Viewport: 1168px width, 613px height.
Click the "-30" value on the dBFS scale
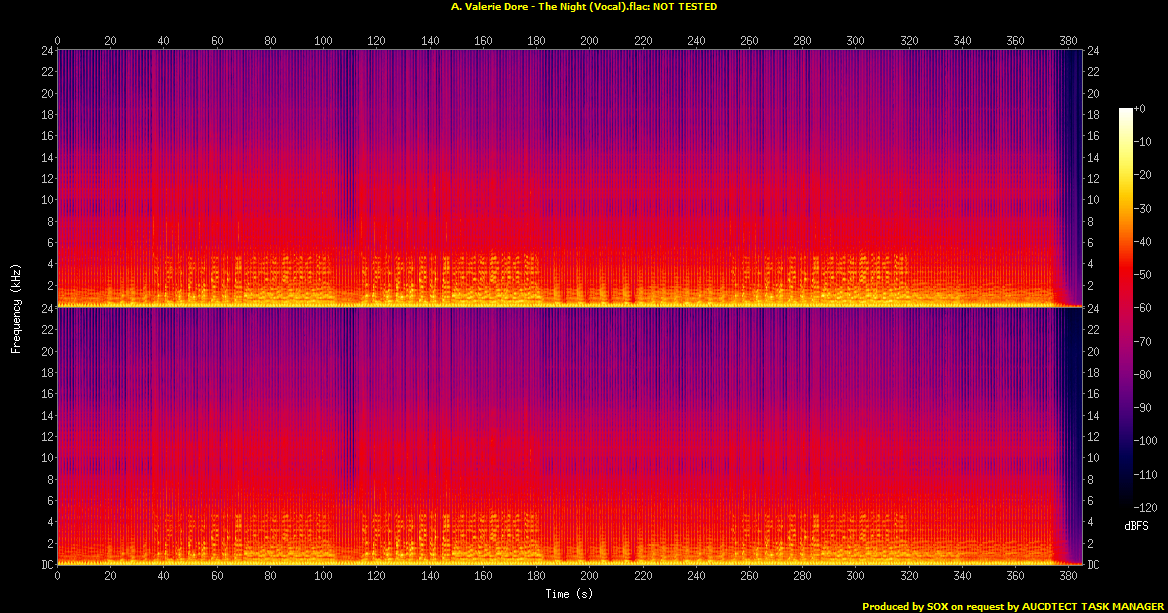pyautogui.click(x=1143, y=209)
